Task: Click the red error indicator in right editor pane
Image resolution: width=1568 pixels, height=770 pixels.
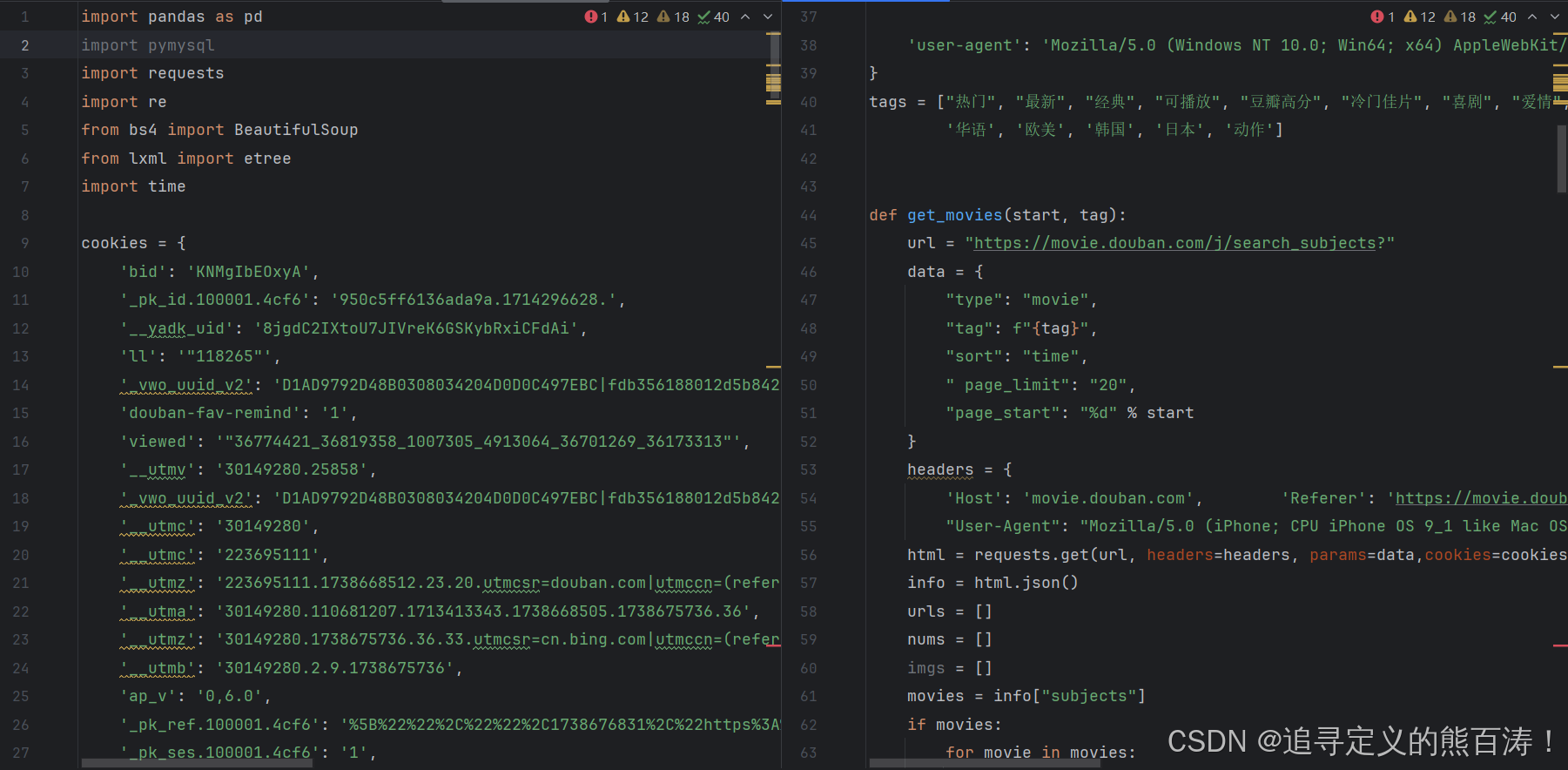Action: (1383, 17)
